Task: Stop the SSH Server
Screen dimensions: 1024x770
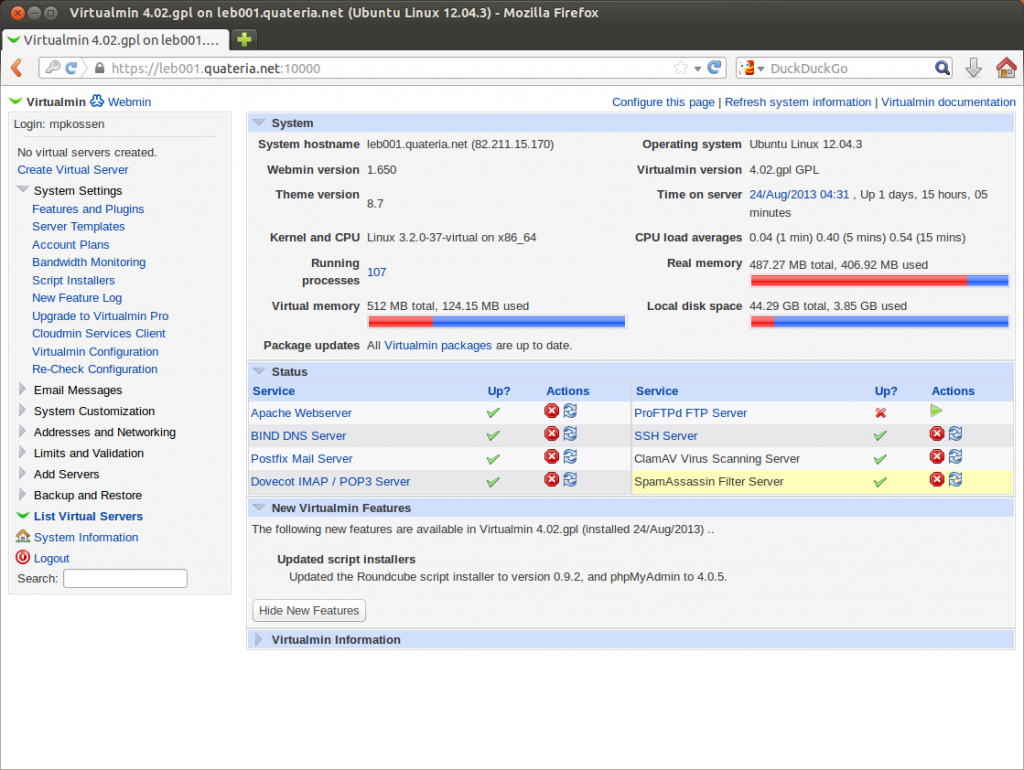Action: (936, 433)
